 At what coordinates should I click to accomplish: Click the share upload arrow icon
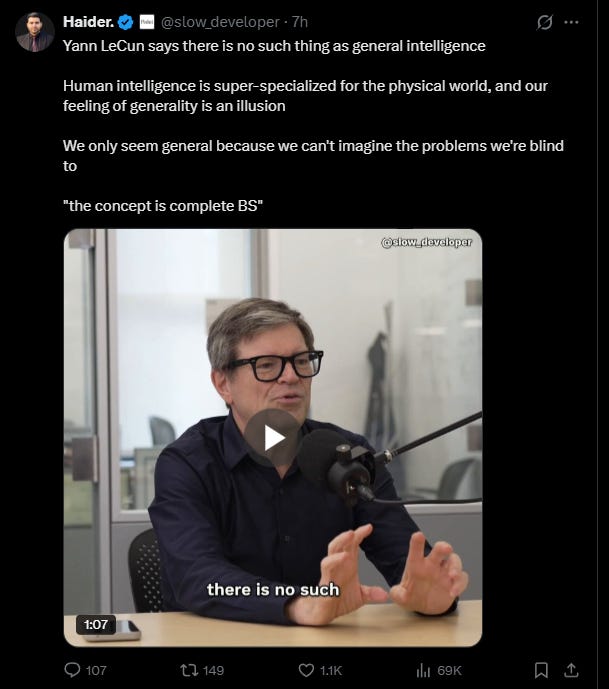coord(571,670)
